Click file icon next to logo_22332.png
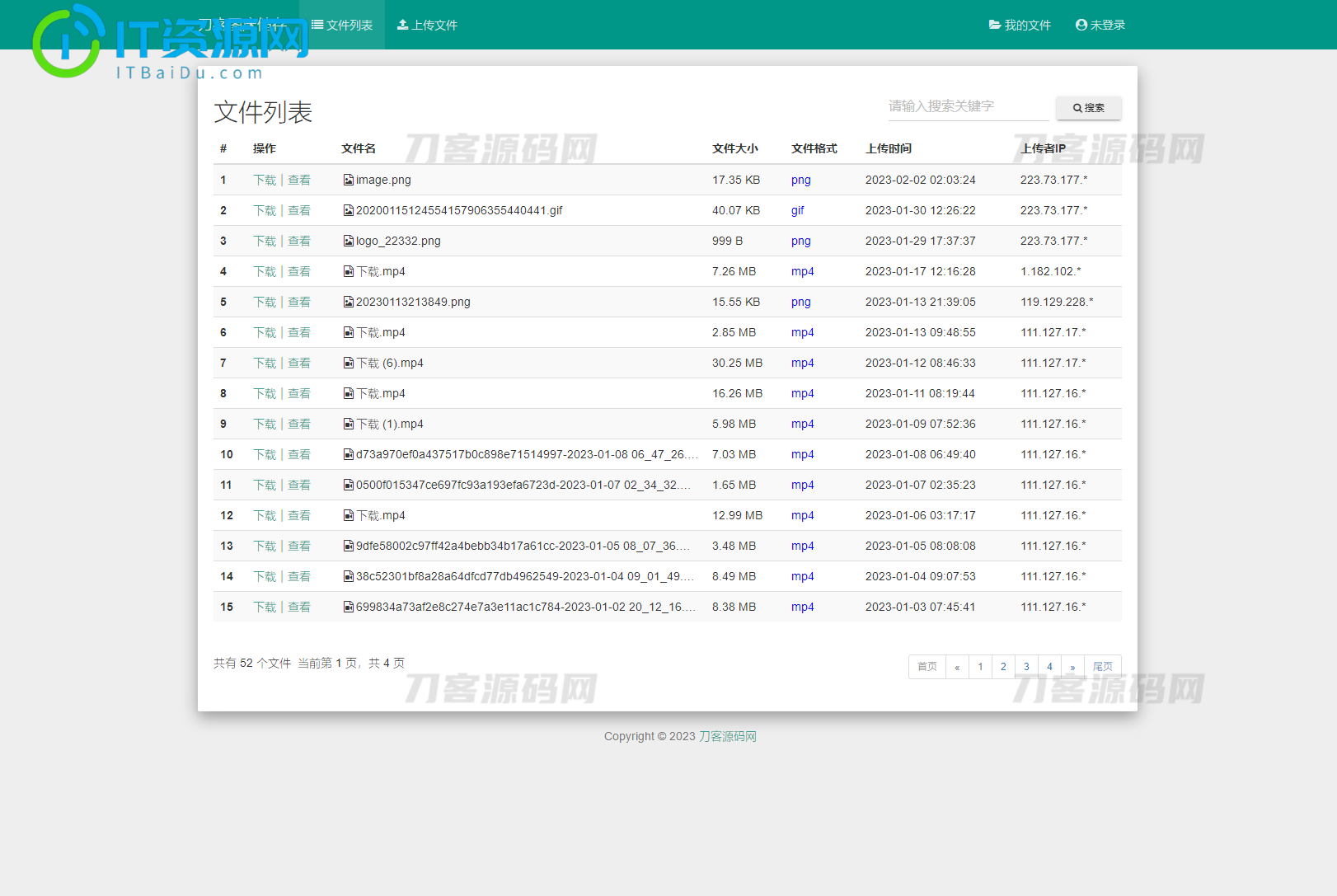This screenshot has width=1337, height=896. click(x=349, y=241)
